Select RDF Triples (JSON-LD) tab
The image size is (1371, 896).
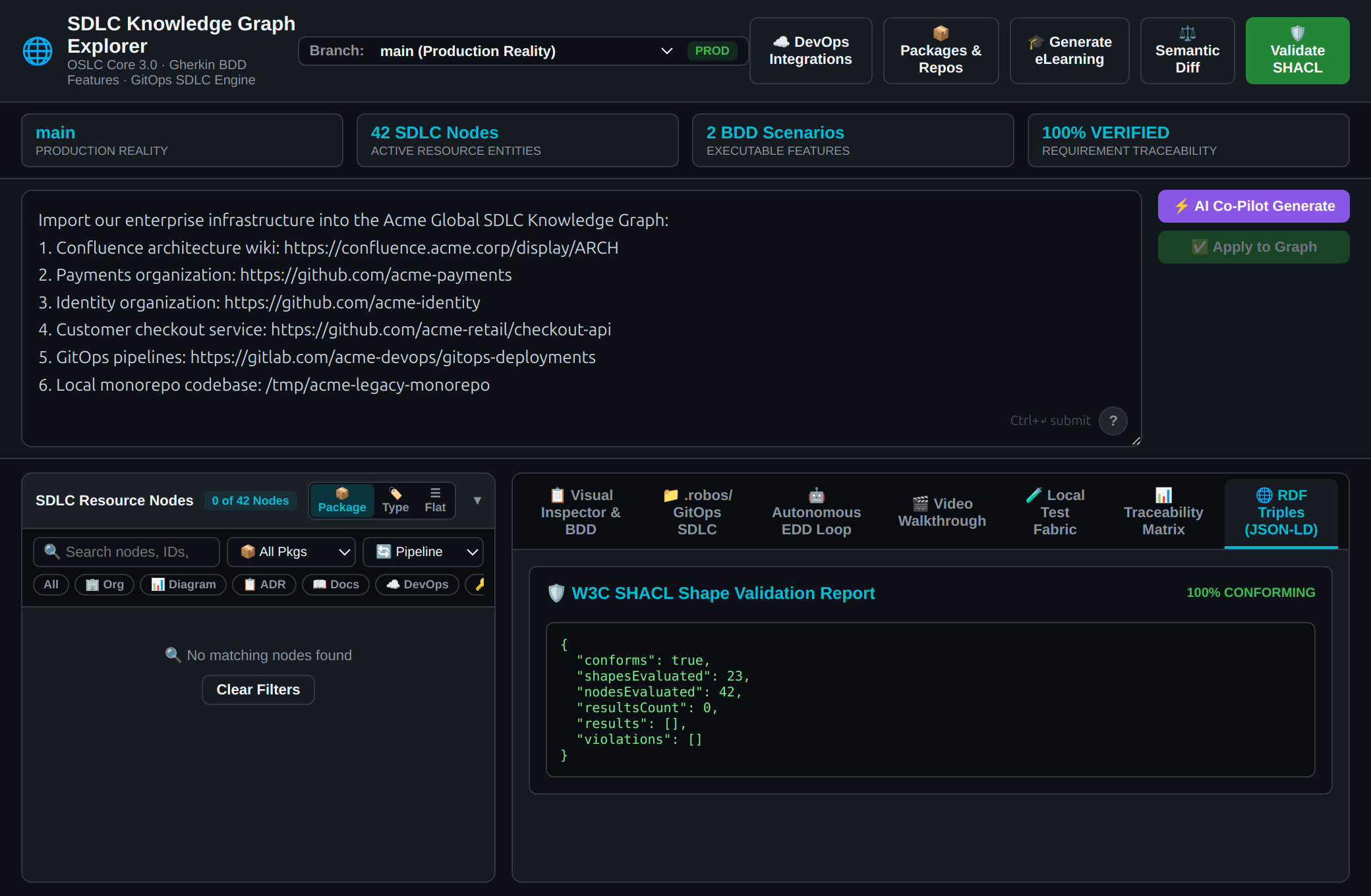coord(1281,513)
